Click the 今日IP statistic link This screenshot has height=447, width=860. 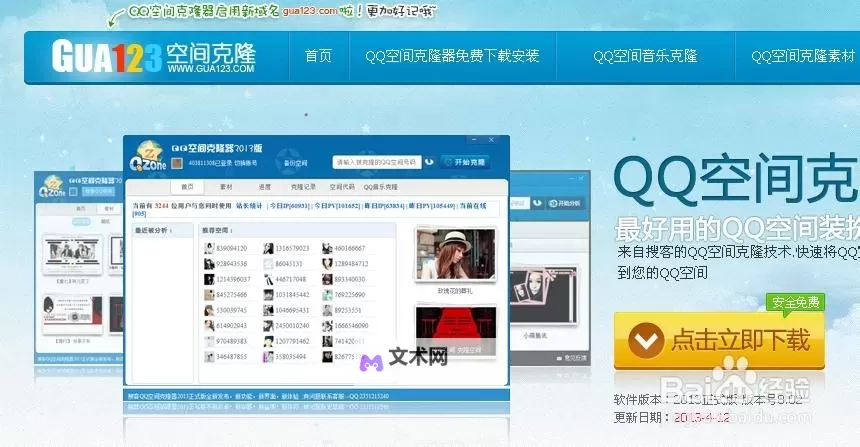tap(288, 206)
